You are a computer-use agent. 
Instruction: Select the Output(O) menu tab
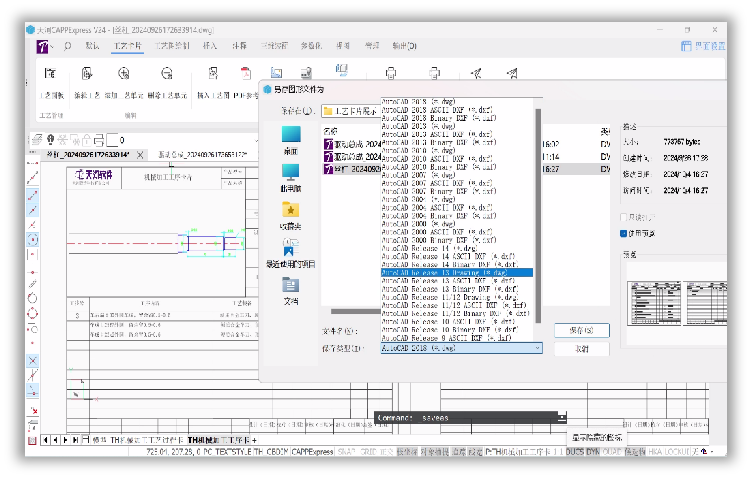pos(404,46)
